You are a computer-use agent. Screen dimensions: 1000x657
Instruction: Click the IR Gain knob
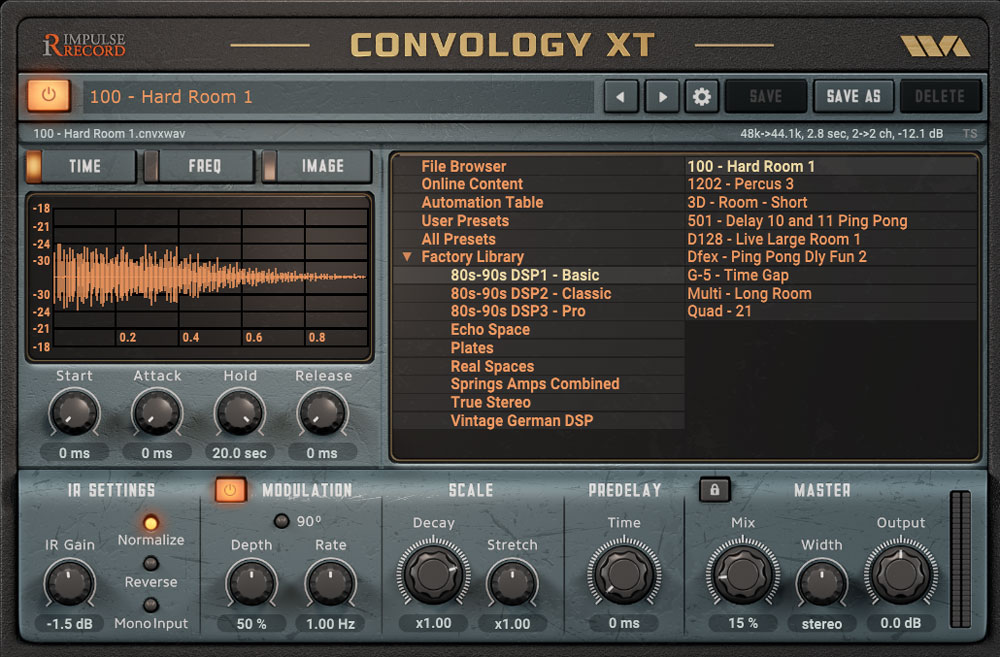(x=70, y=583)
